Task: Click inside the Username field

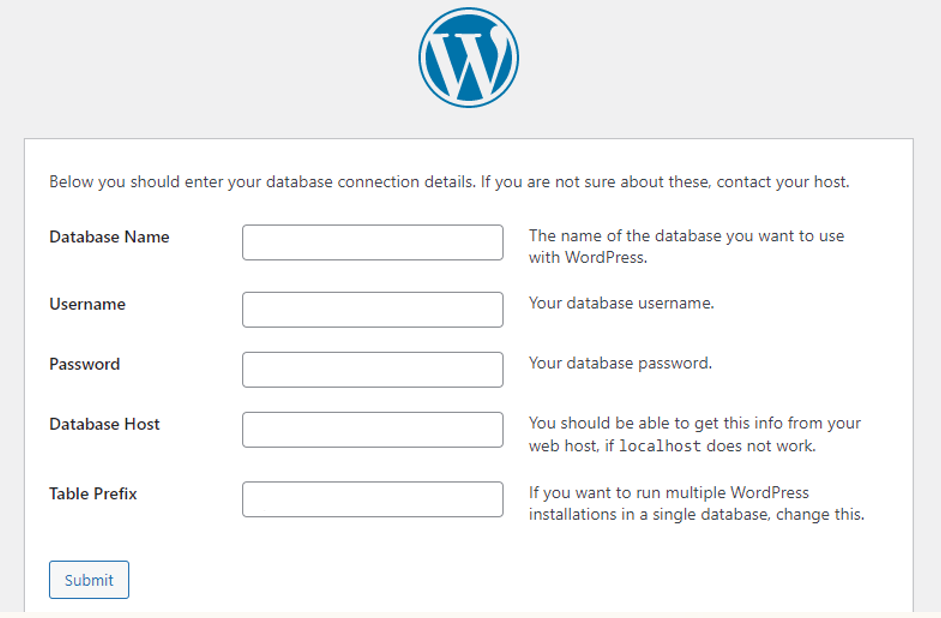Action: point(371,309)
